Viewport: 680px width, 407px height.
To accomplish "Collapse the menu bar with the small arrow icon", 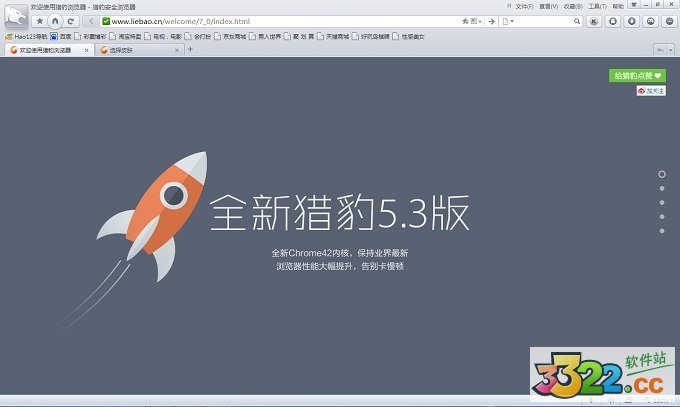I will [509, 6].
